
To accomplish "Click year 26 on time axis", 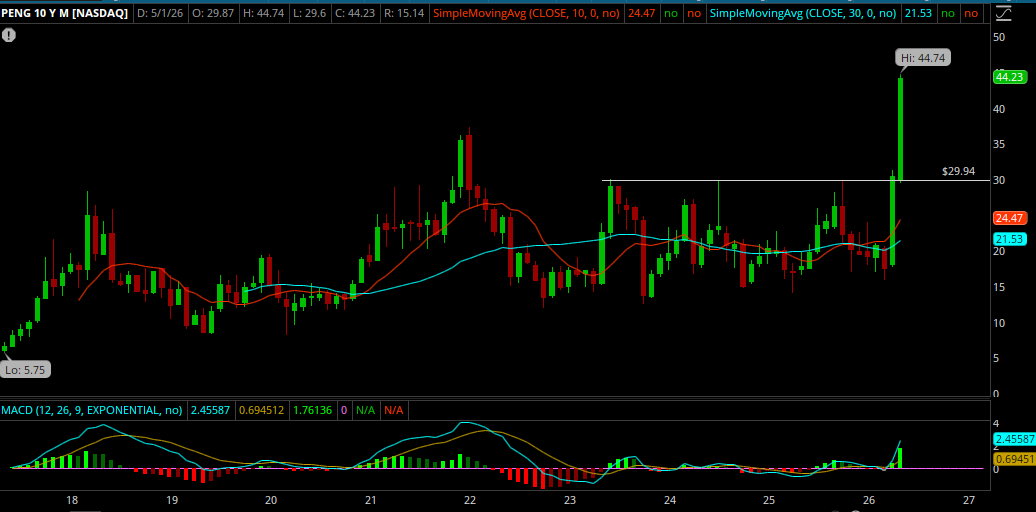I will point(869,499).
